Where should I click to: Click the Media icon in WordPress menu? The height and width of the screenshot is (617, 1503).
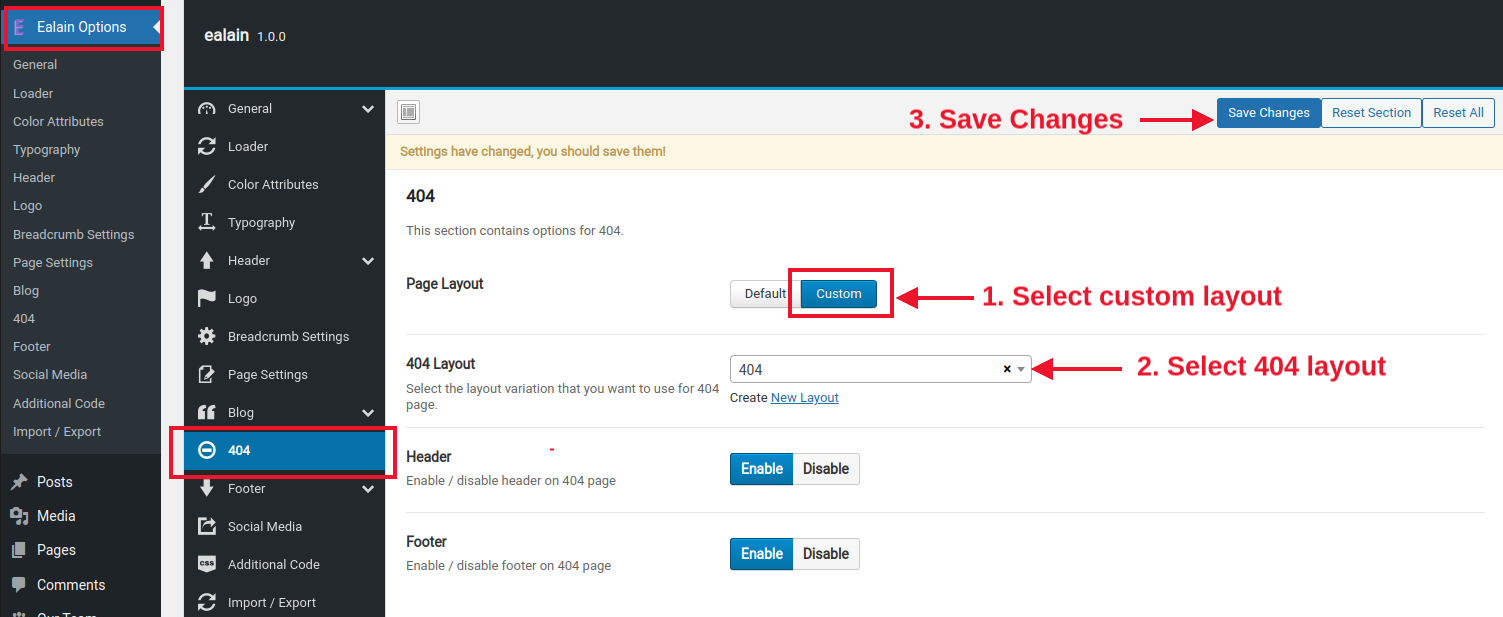coord(18,516)
